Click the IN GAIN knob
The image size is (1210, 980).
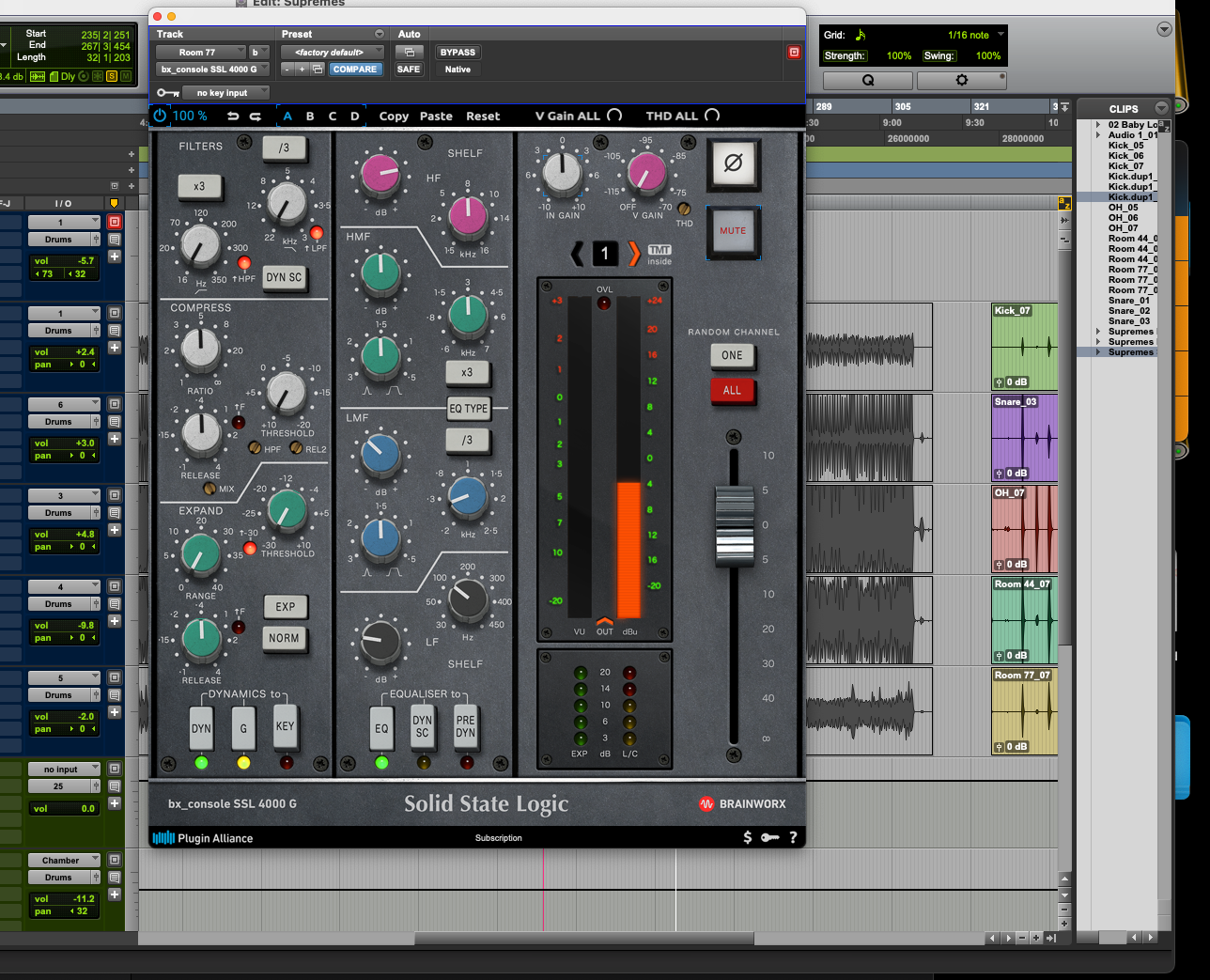tap(562, 174)
